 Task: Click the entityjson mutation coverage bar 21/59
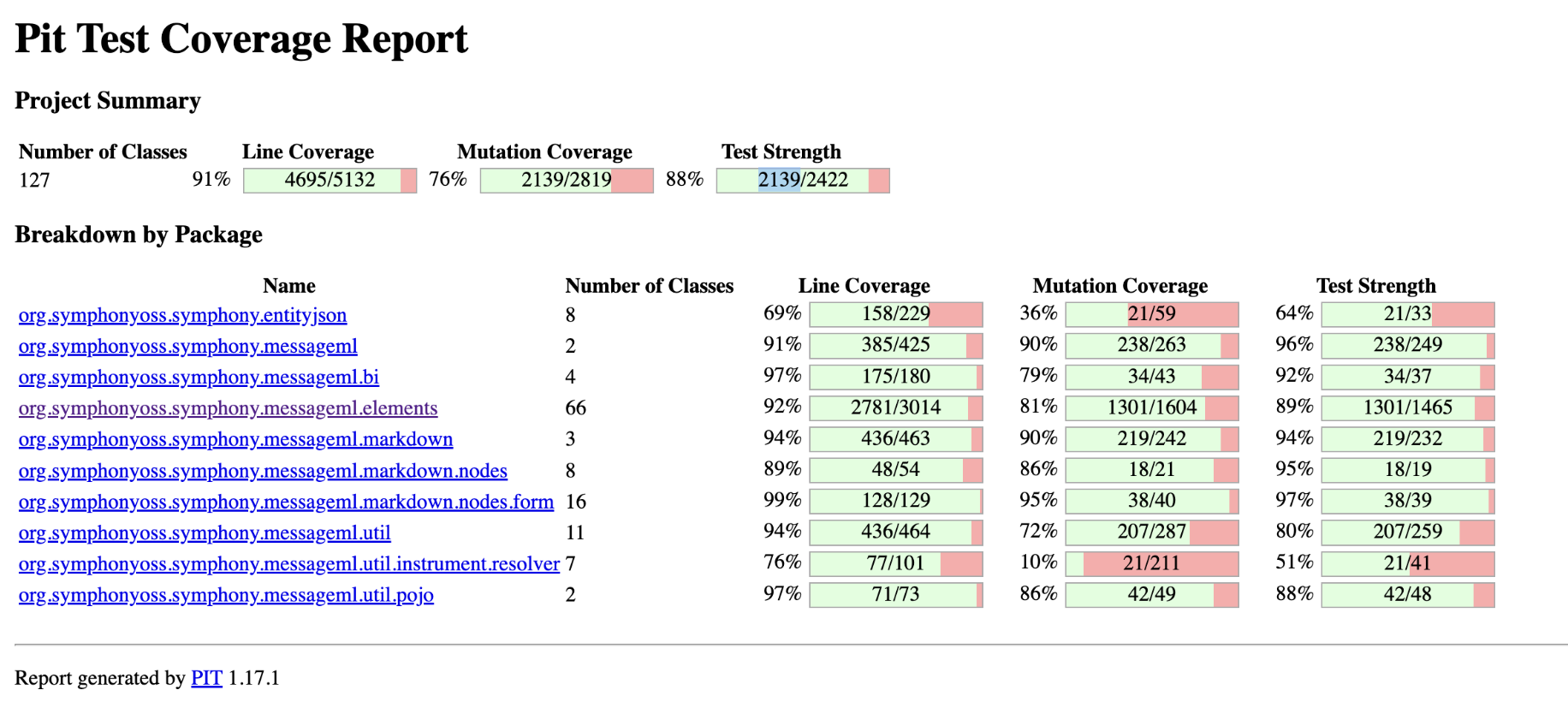coord(1151,314)
